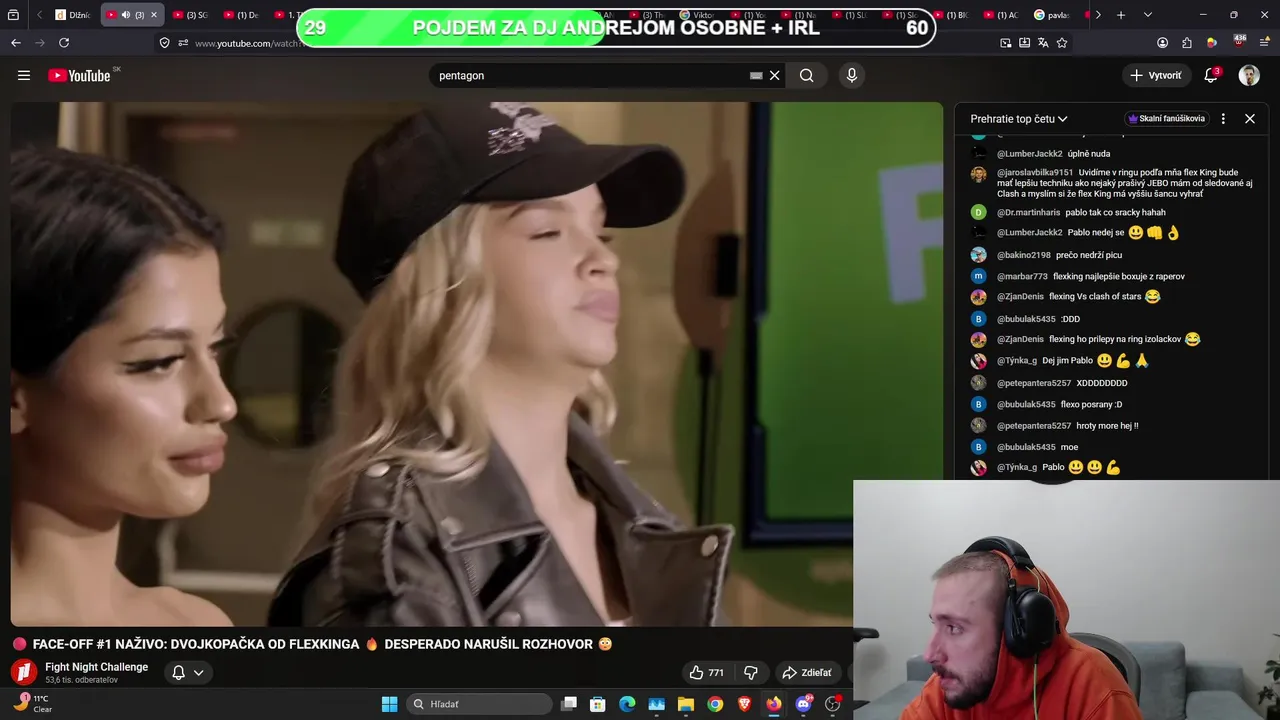
Task: Open the page translate icon in the address bar
Action: [x=1043, y=43]
